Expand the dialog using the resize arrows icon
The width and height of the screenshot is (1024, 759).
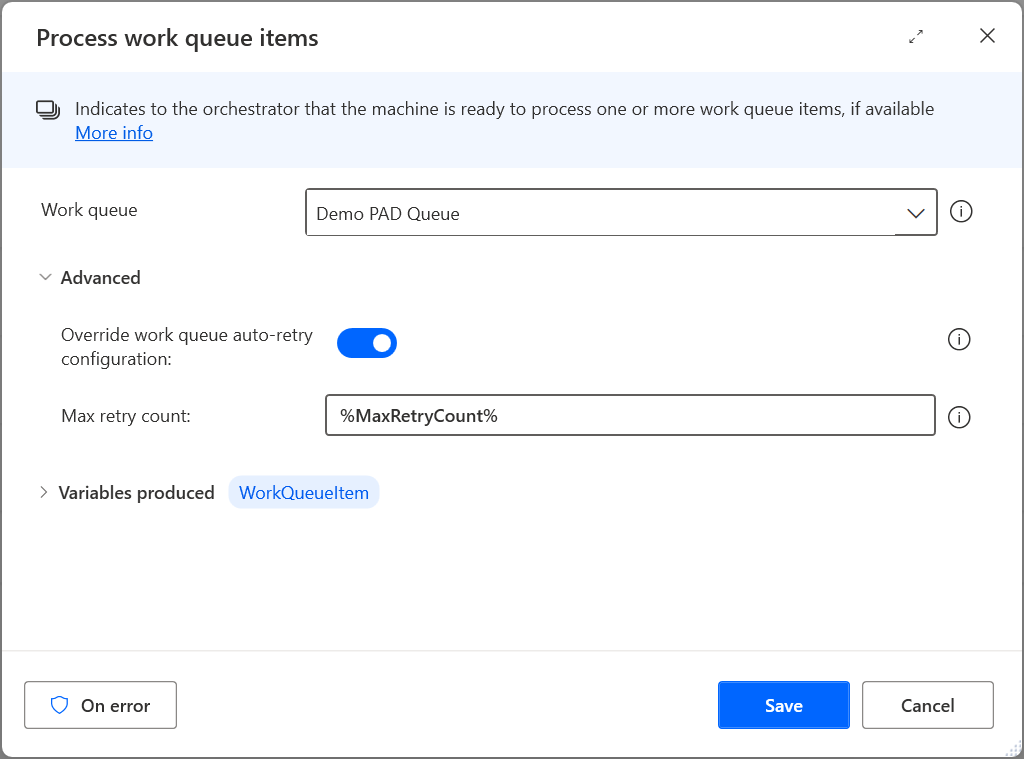point(916,36)
